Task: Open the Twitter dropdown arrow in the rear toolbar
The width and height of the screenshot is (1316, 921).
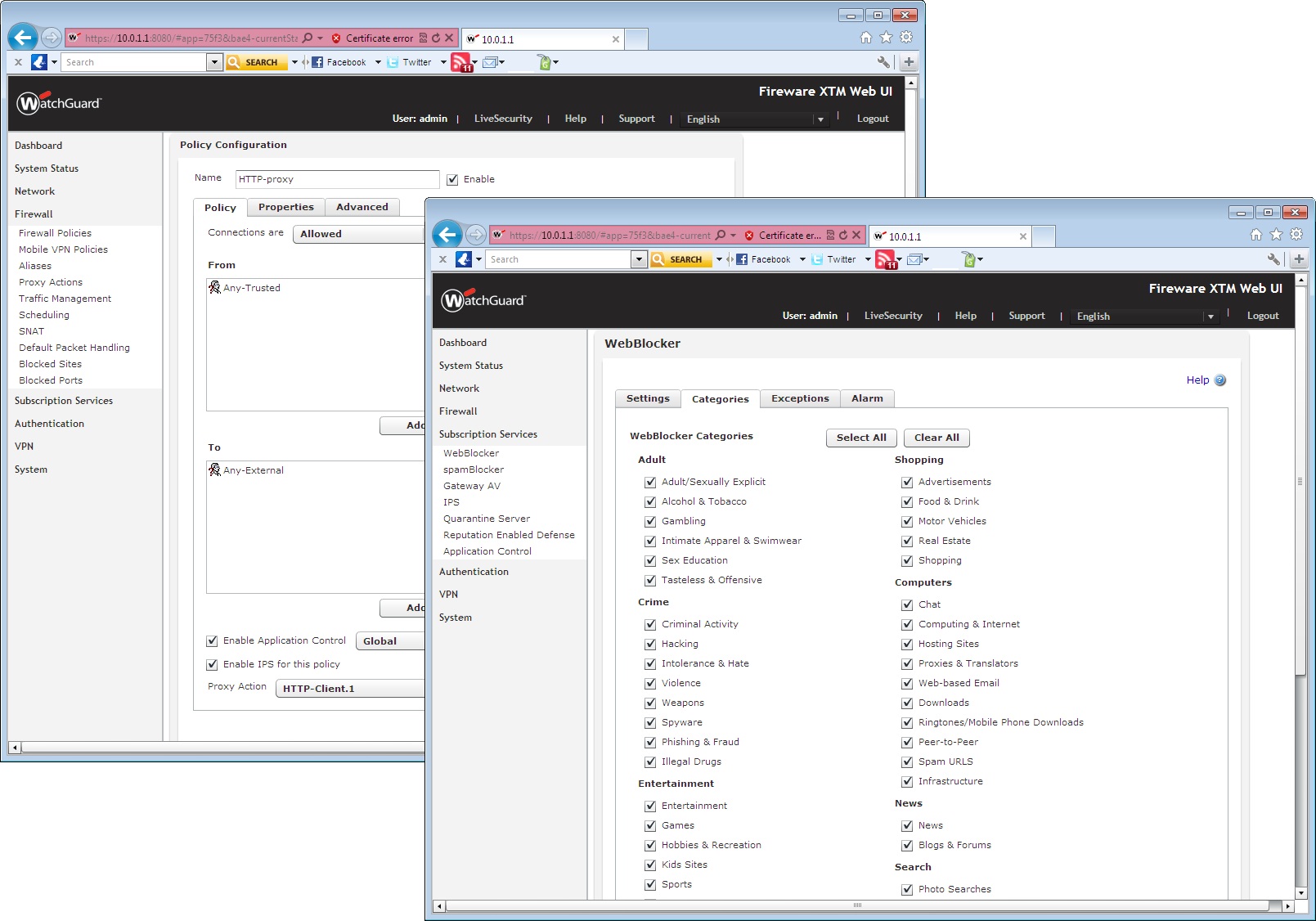Action: point(443,62)
